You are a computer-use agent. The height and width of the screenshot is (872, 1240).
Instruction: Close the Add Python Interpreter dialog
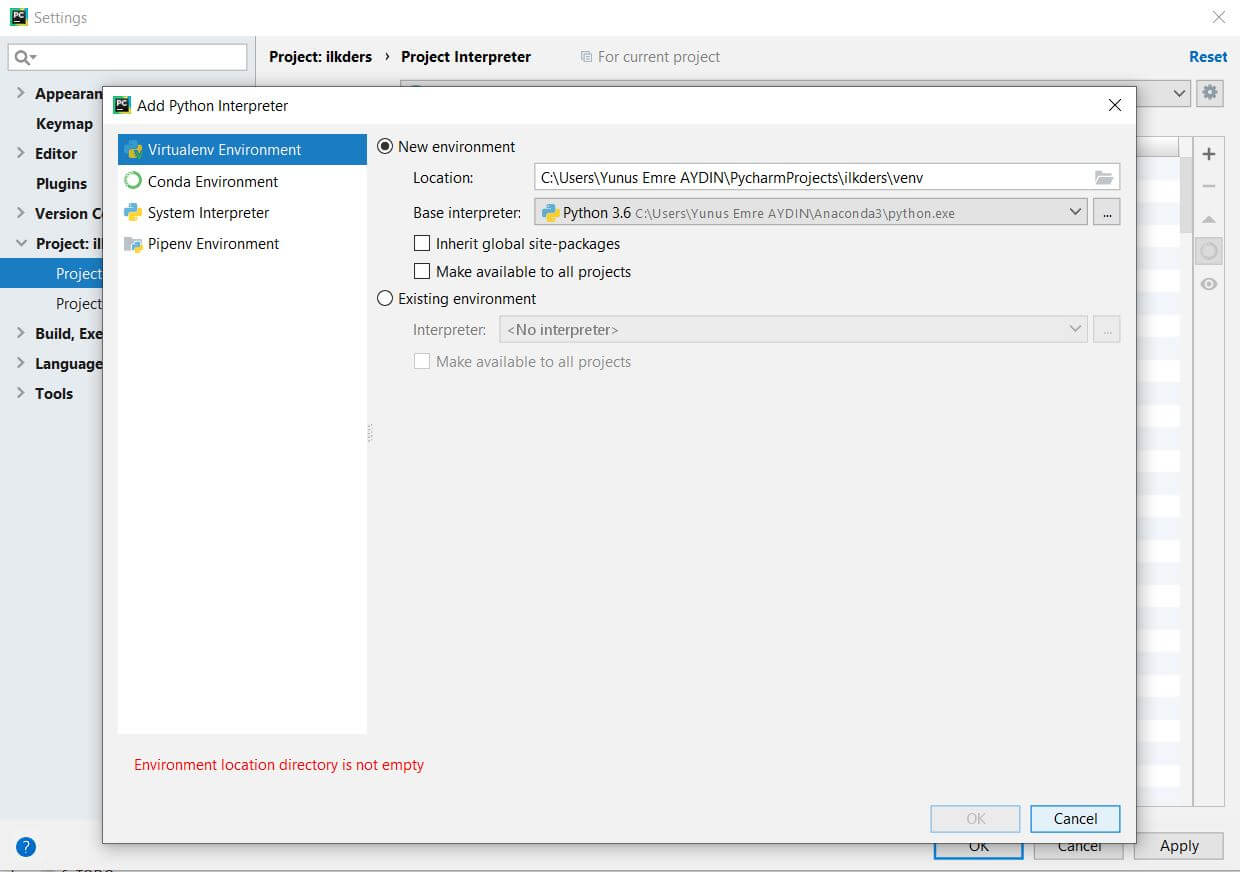pyautogui.click(x=1115, y=105)
